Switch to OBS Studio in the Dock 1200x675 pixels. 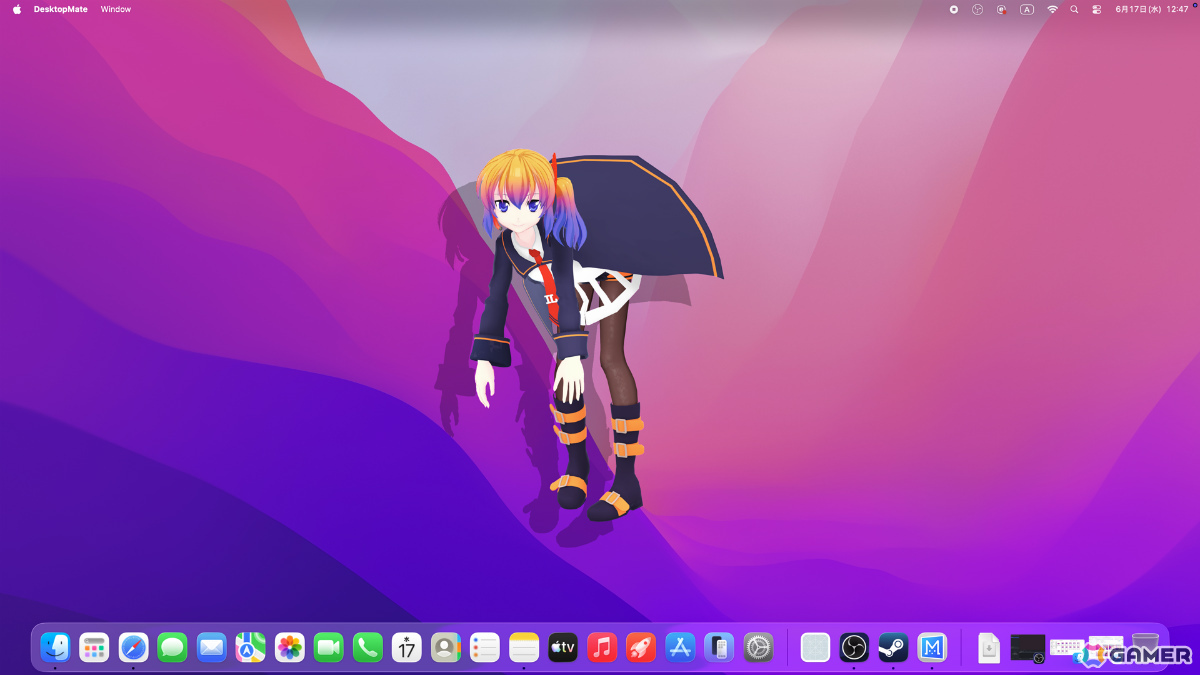(854, 648)
